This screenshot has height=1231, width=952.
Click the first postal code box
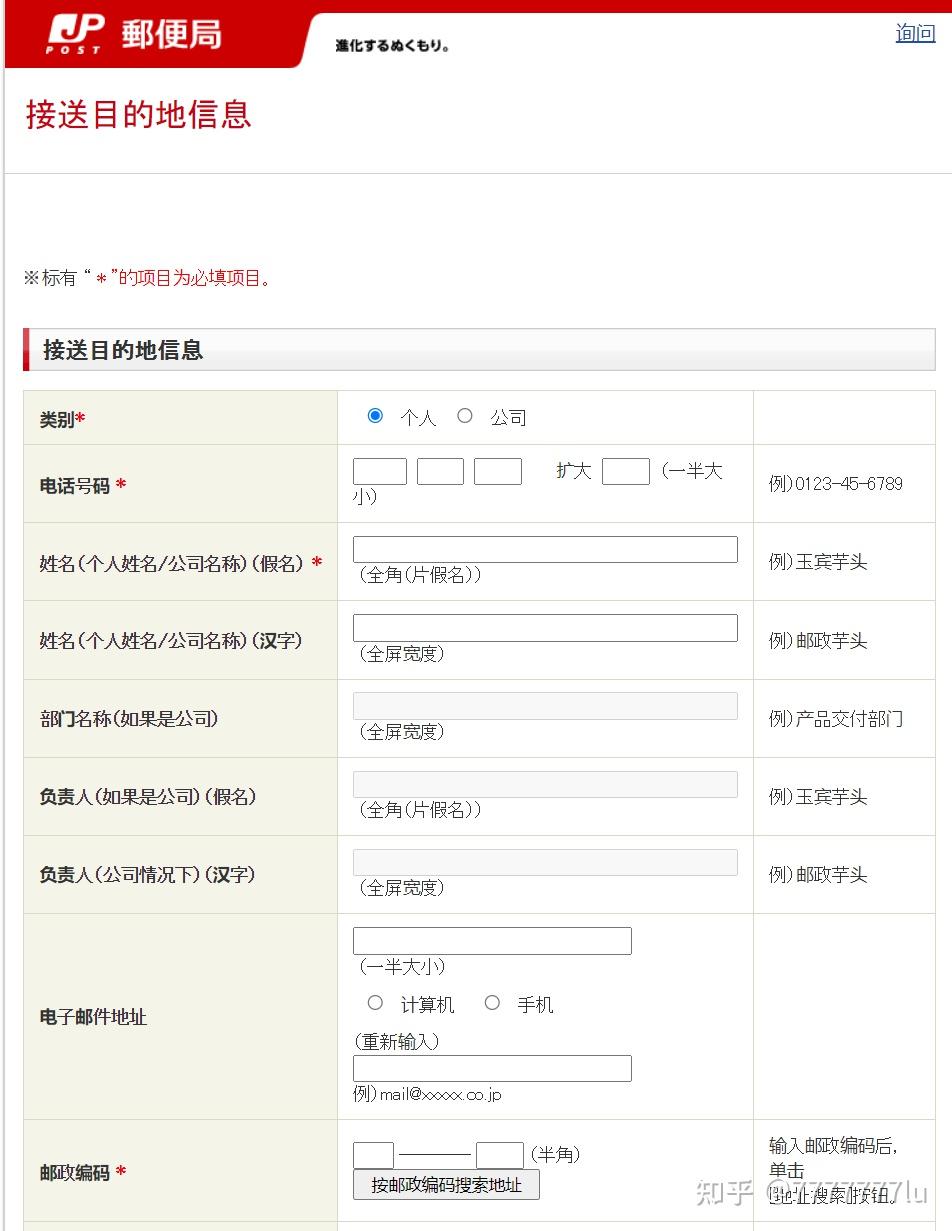coord(373,1155)
